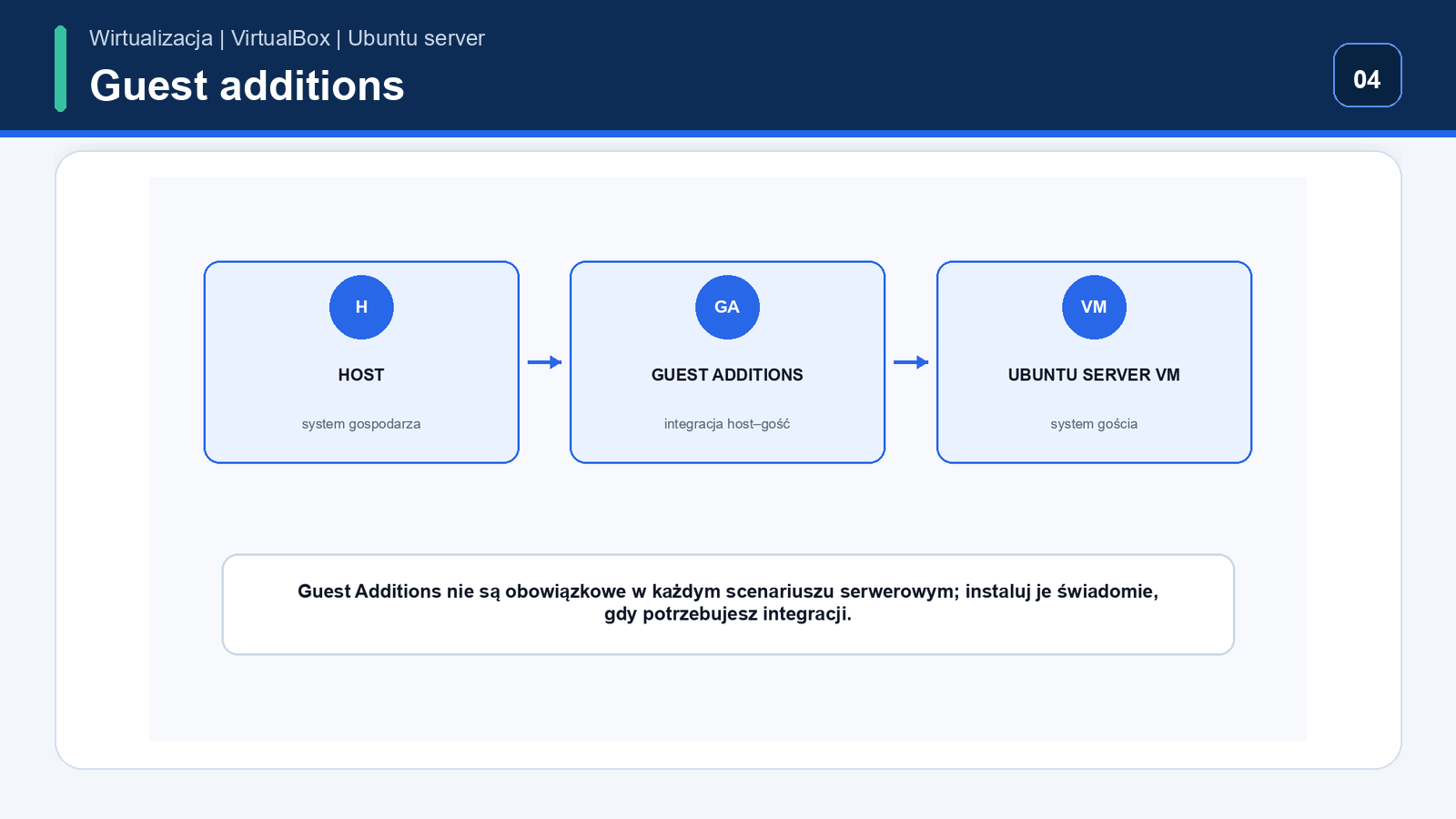Select the slide number badge 04

point(1367,76)
